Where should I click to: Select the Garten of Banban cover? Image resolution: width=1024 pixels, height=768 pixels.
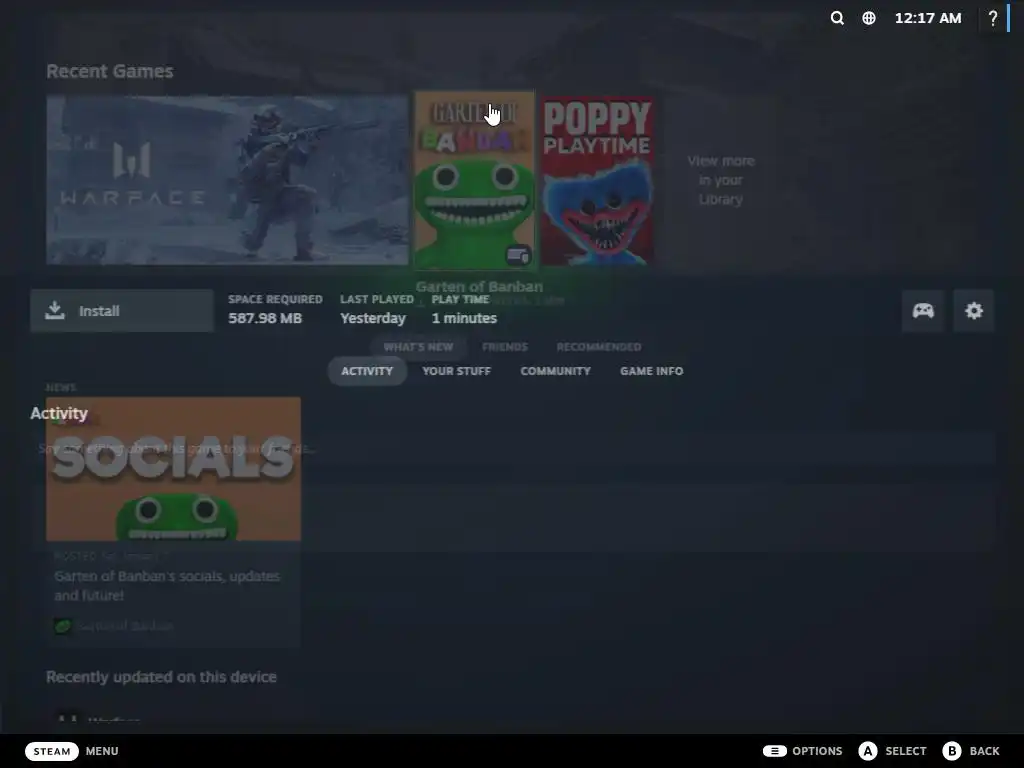click(475, 180)
